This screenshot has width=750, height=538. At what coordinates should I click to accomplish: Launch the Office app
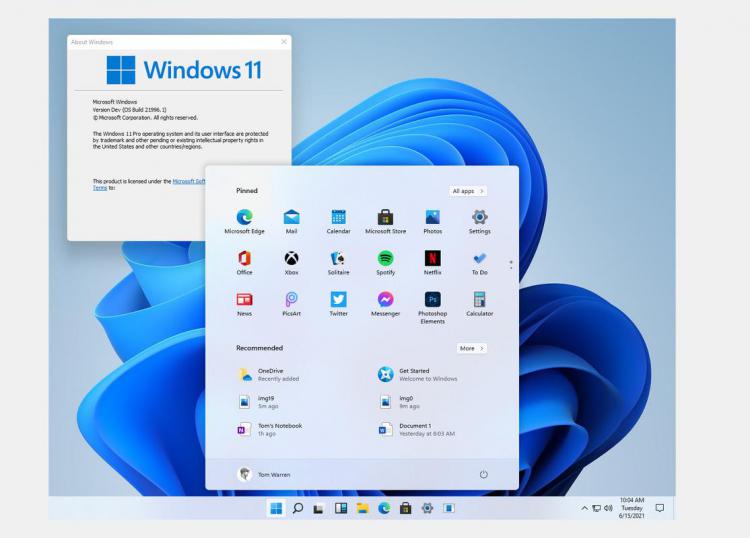click(244, 263)
